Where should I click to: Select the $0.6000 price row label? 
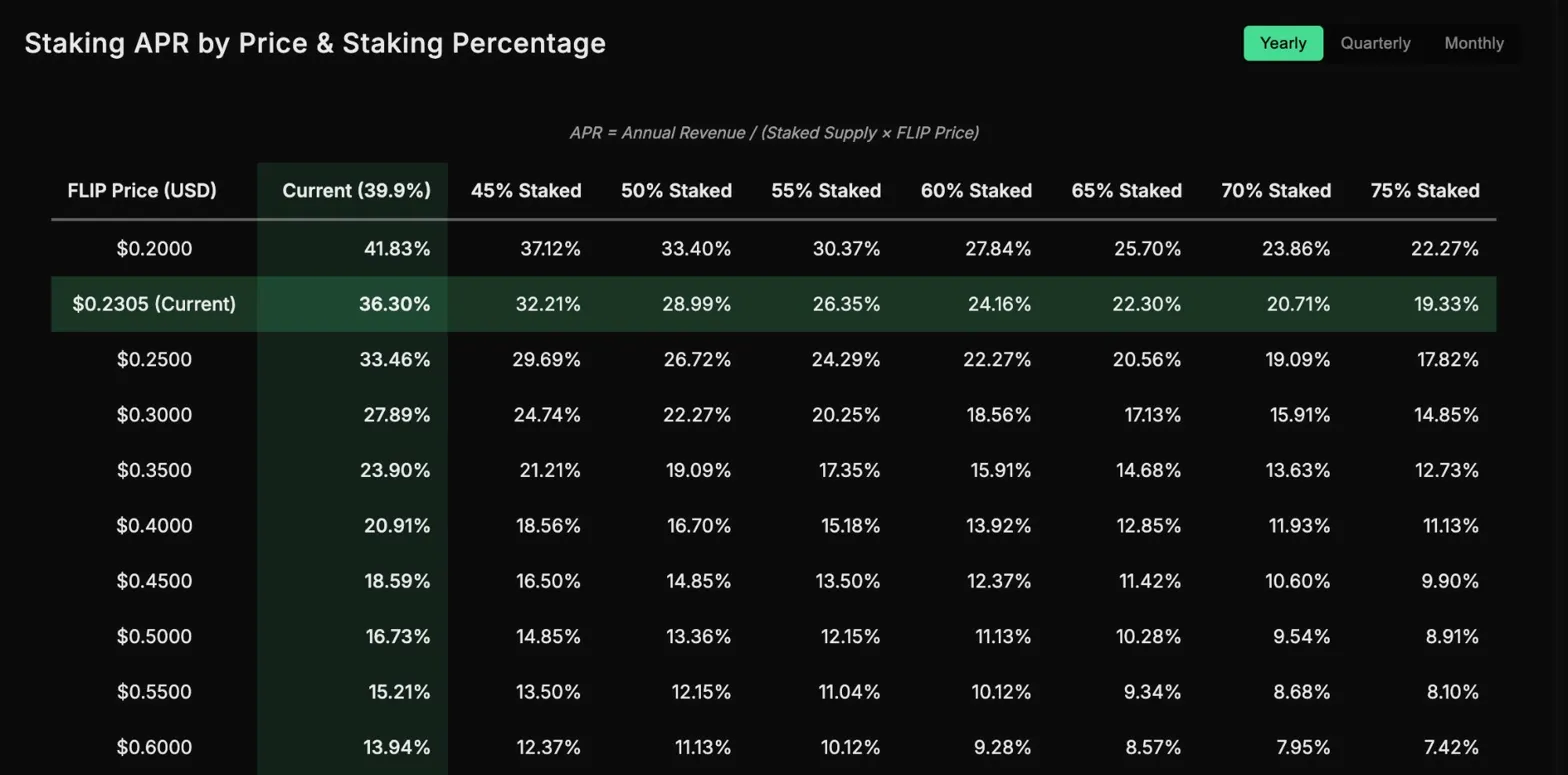(x=154, y=747)
